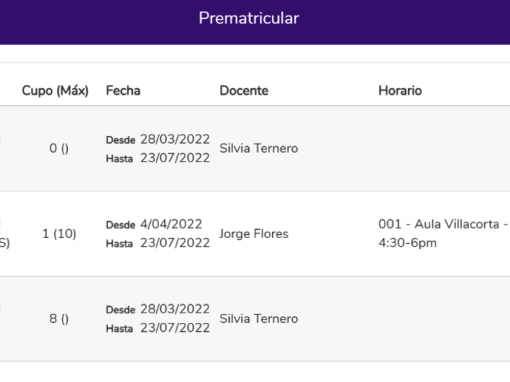Click the quota value 1 (10)
Viewport: 510px width, 382px height.
pos(59,234)
